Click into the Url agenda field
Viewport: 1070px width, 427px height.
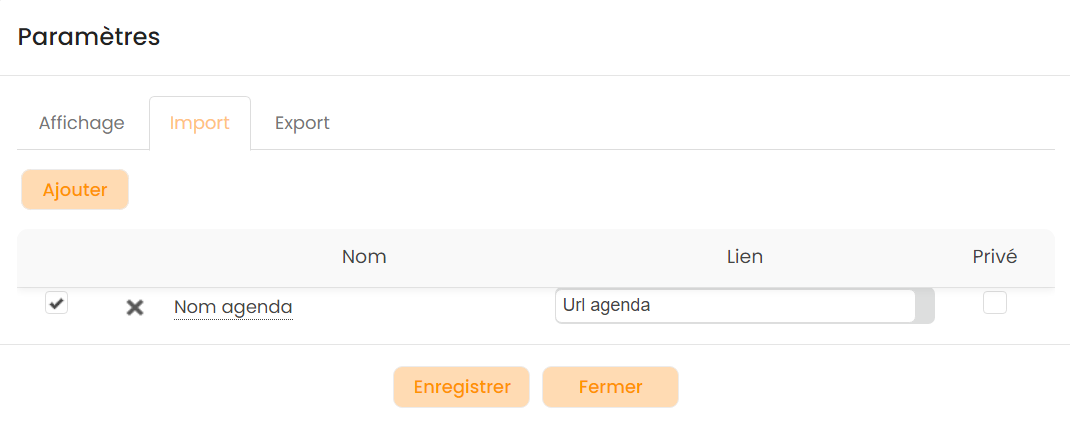pos(735,306)
